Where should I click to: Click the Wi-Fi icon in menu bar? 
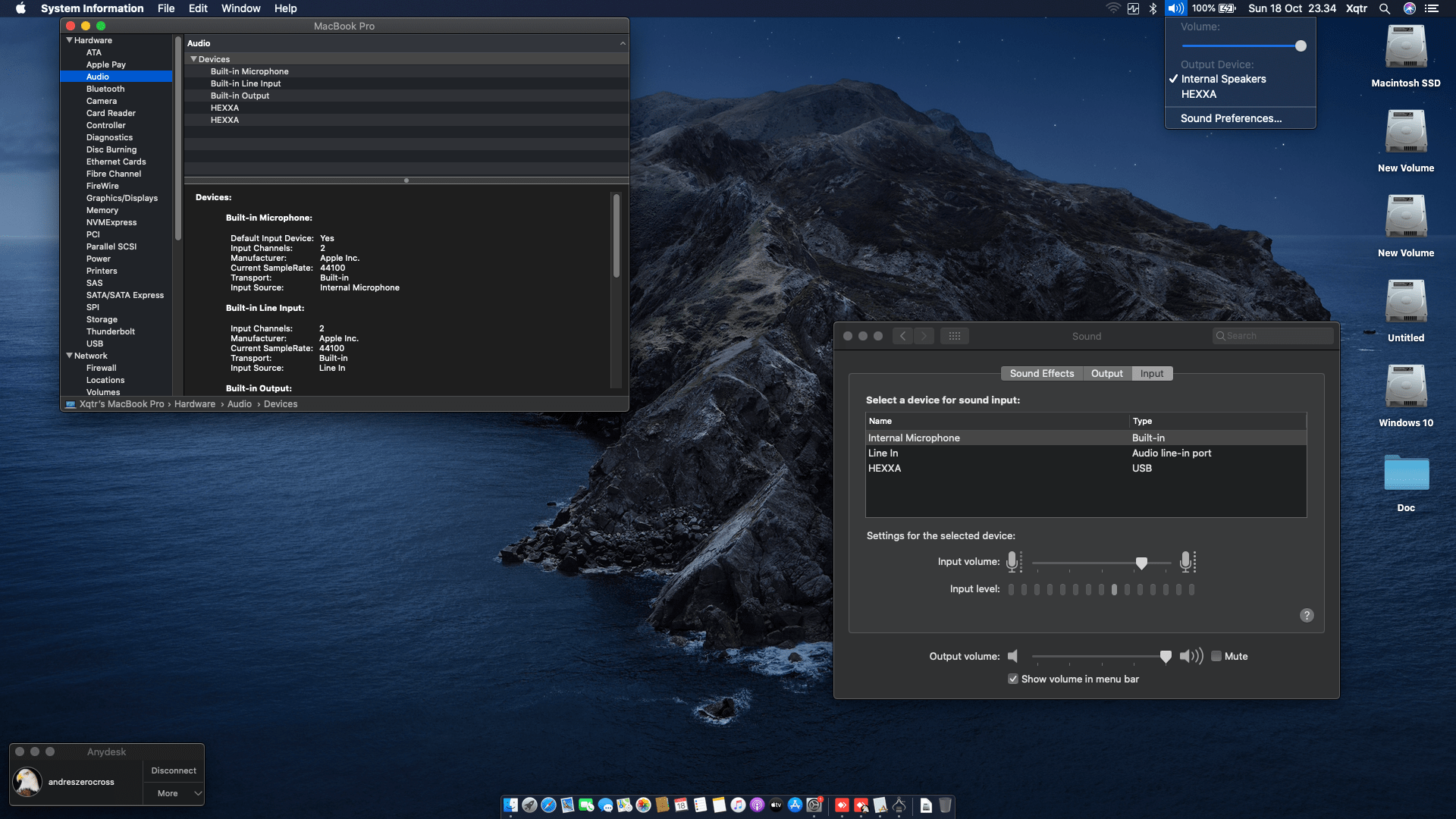coord(1112,8)
